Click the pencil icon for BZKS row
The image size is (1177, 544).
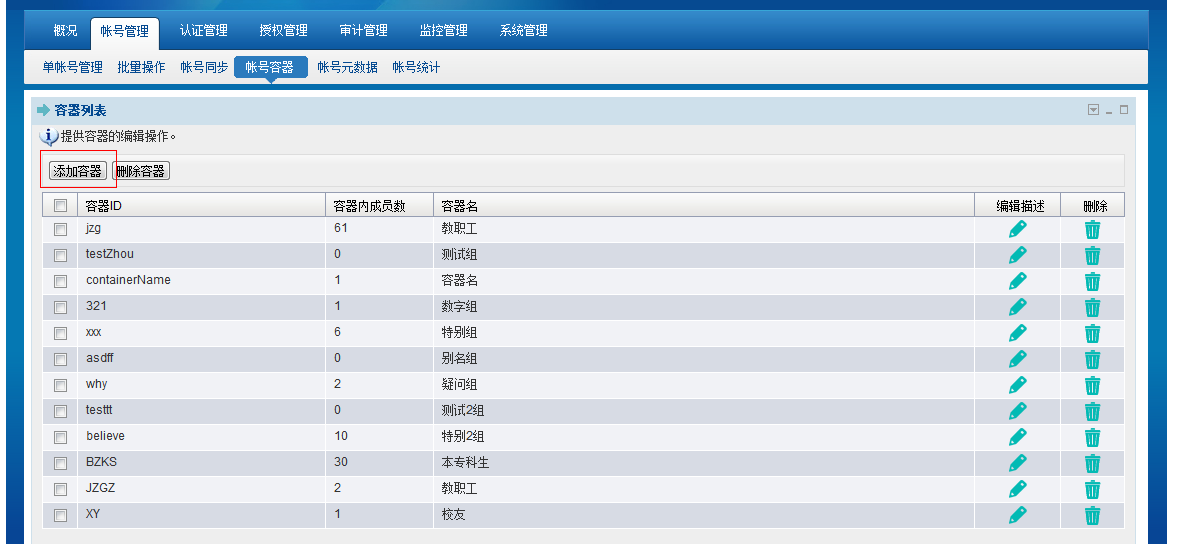pyautogui.click(x=1018, y=463)
